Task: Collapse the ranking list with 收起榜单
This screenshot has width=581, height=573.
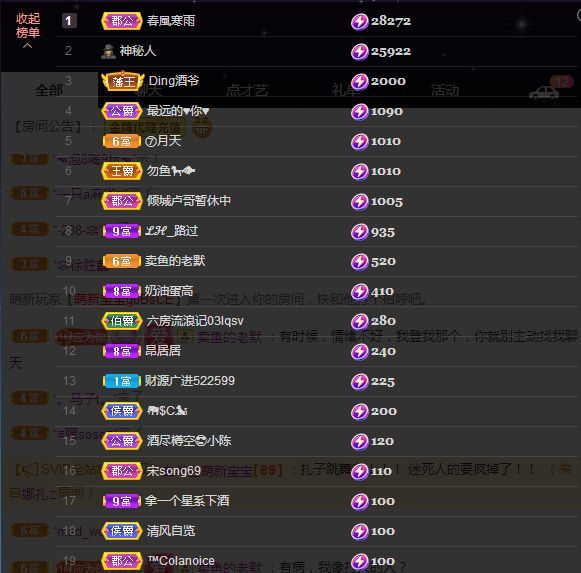Action: tap(28, 30)
